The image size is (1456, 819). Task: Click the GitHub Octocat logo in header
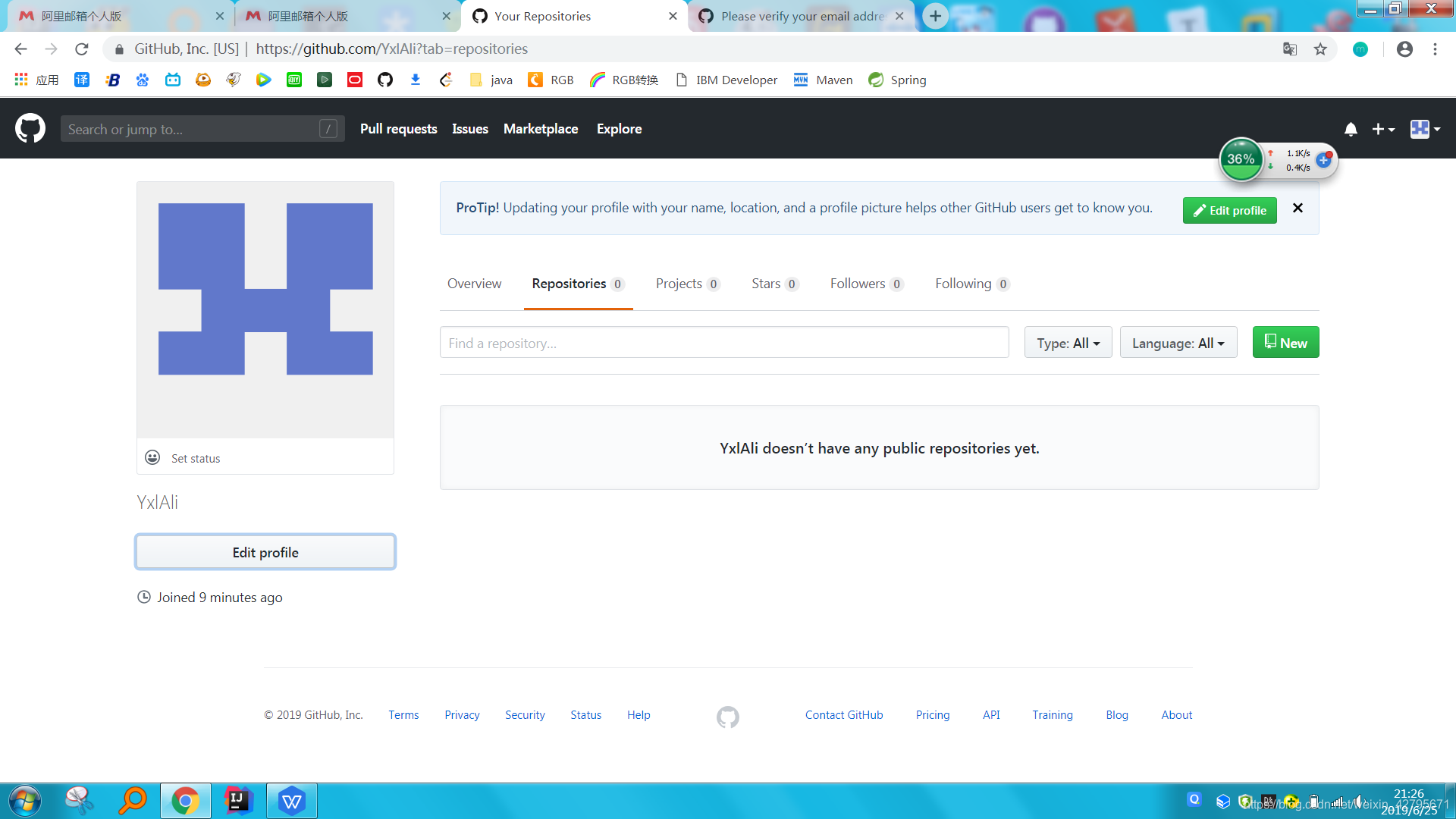click(x=30, y=129)
